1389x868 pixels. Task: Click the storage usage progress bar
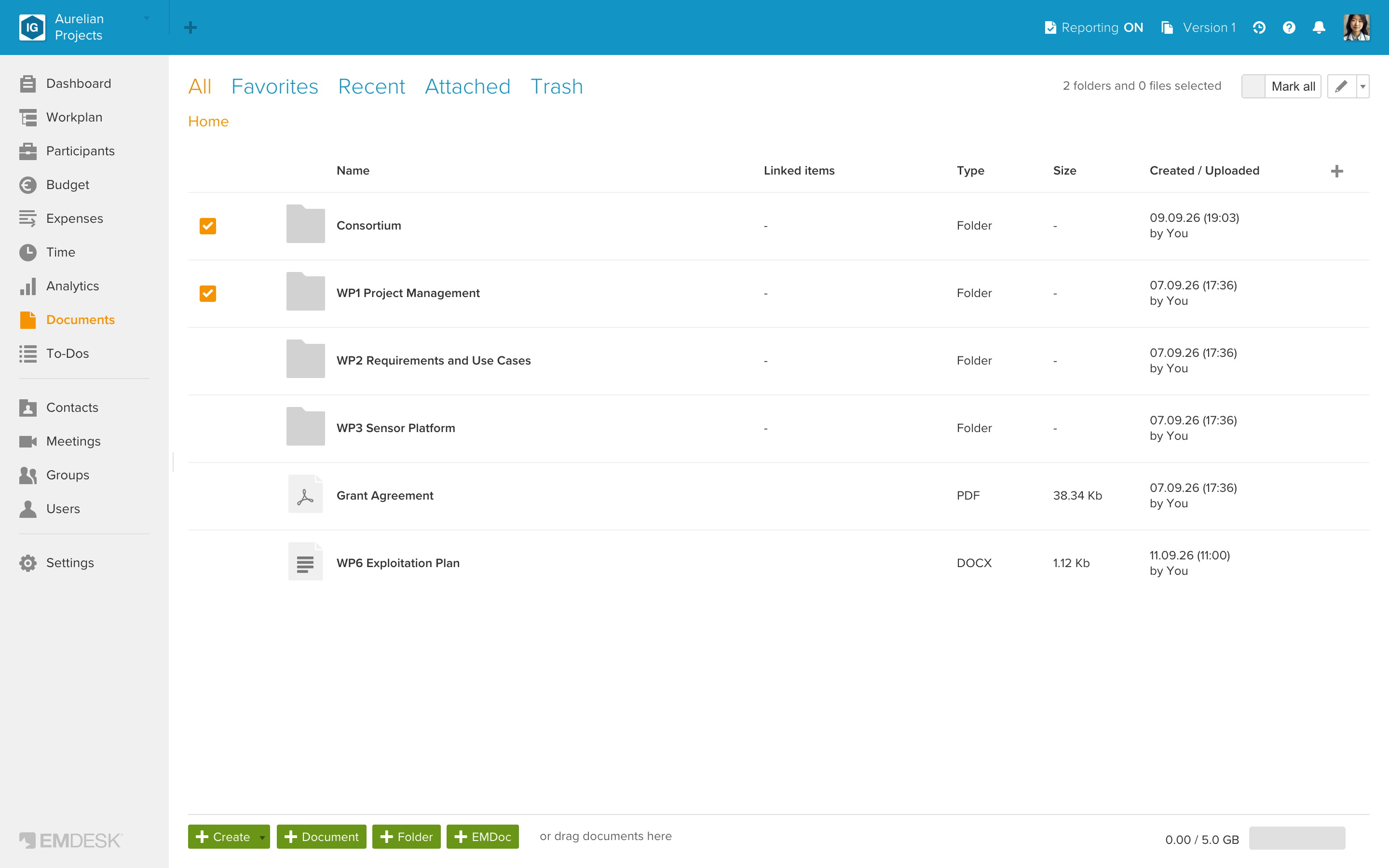point(1296,838)
